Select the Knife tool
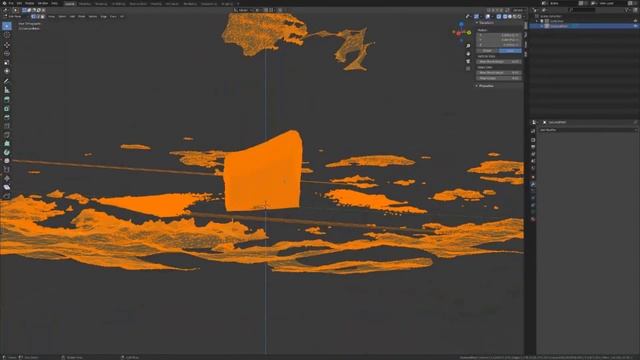The height and width of the screenshot is (360, 640). pyautogui.click(x=7, y=135)
